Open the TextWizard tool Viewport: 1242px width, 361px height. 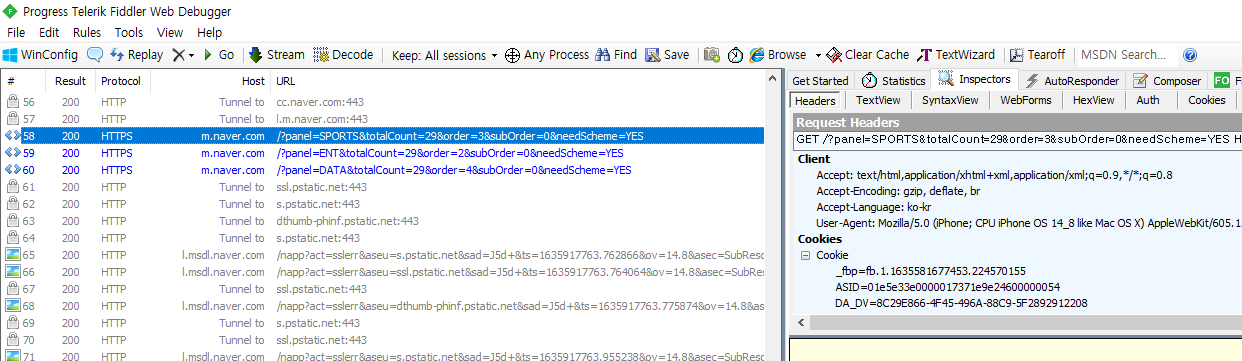click(x=957, y=55)
